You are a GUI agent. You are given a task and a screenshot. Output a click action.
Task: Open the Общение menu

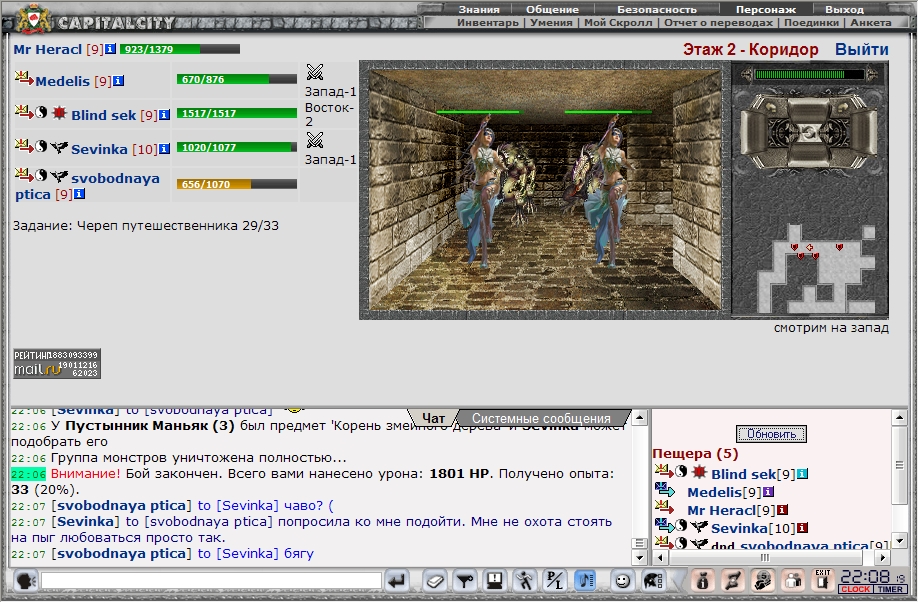click(552, 9)
